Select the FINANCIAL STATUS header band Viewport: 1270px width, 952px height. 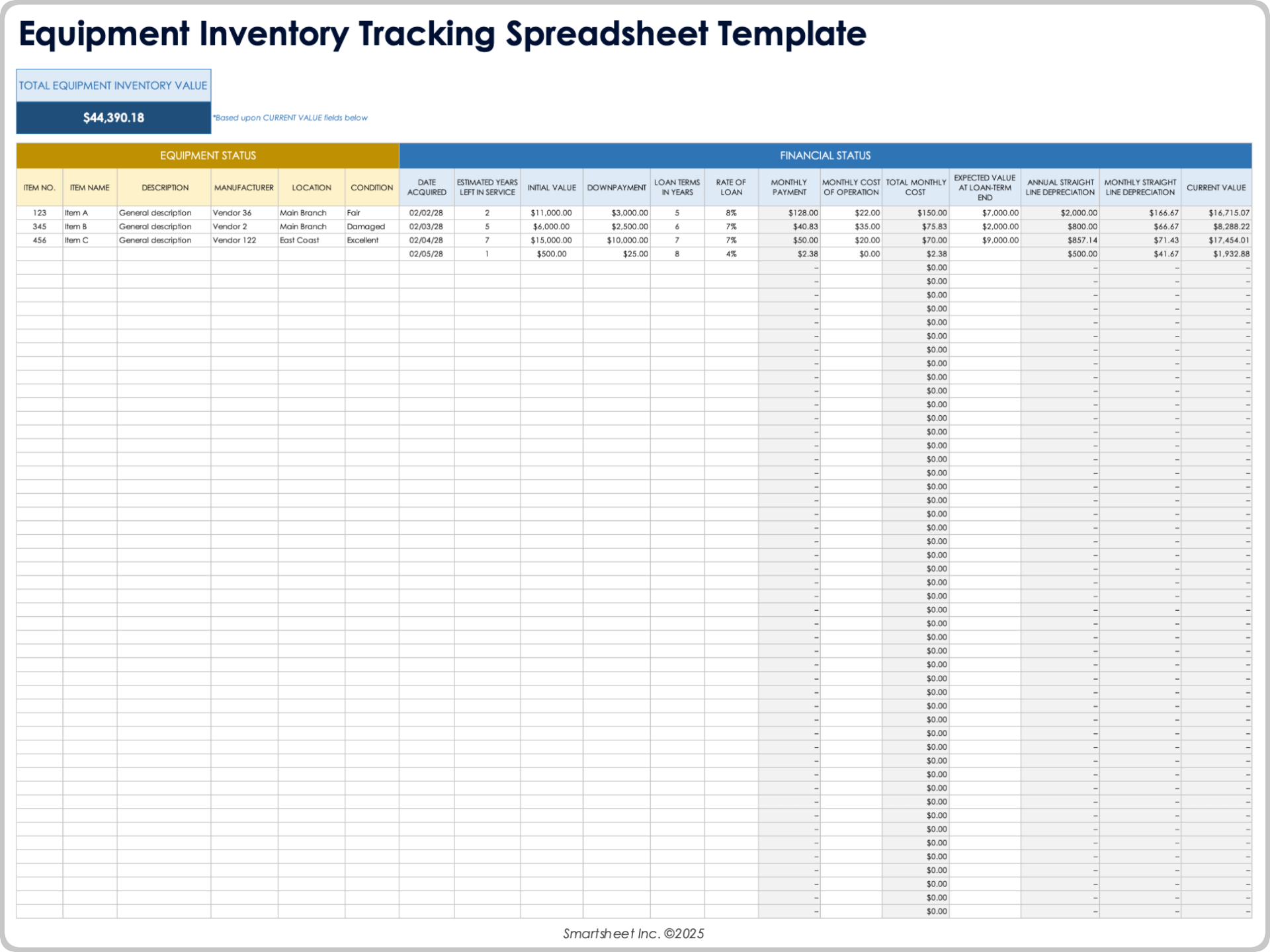(x=825, y=155)
